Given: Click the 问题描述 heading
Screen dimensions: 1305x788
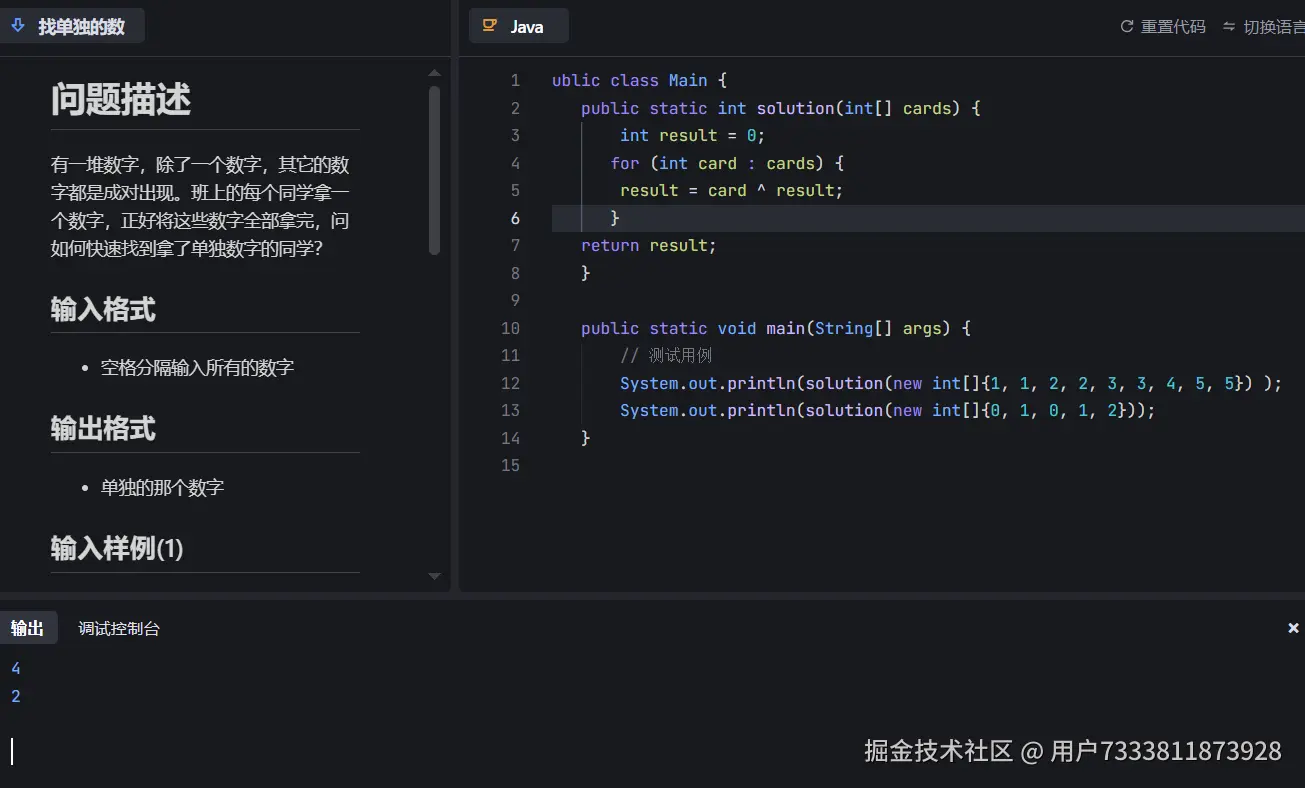Looking at the screenshot, I should [x=121, y=99].
